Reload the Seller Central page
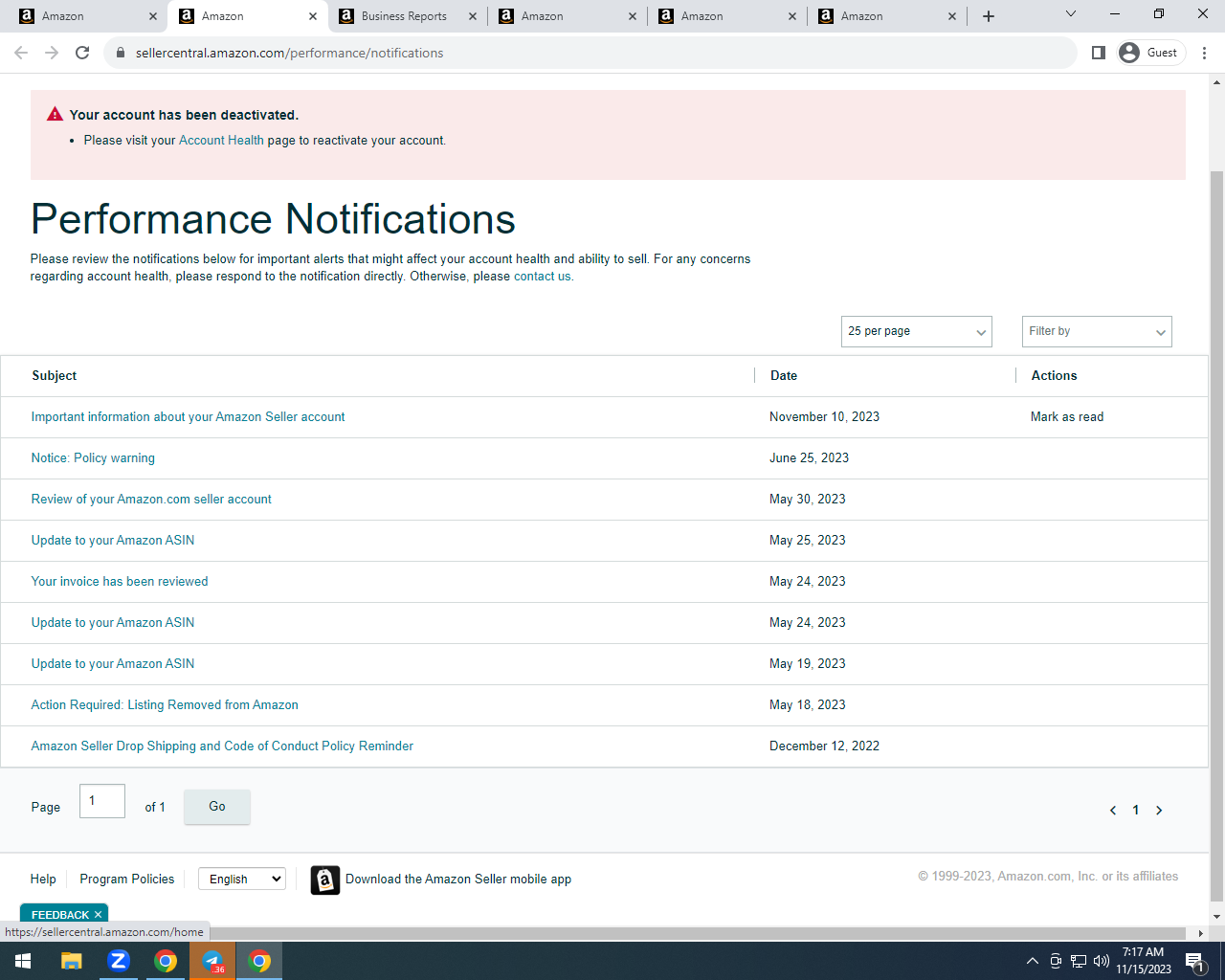 tap(82, 53)
